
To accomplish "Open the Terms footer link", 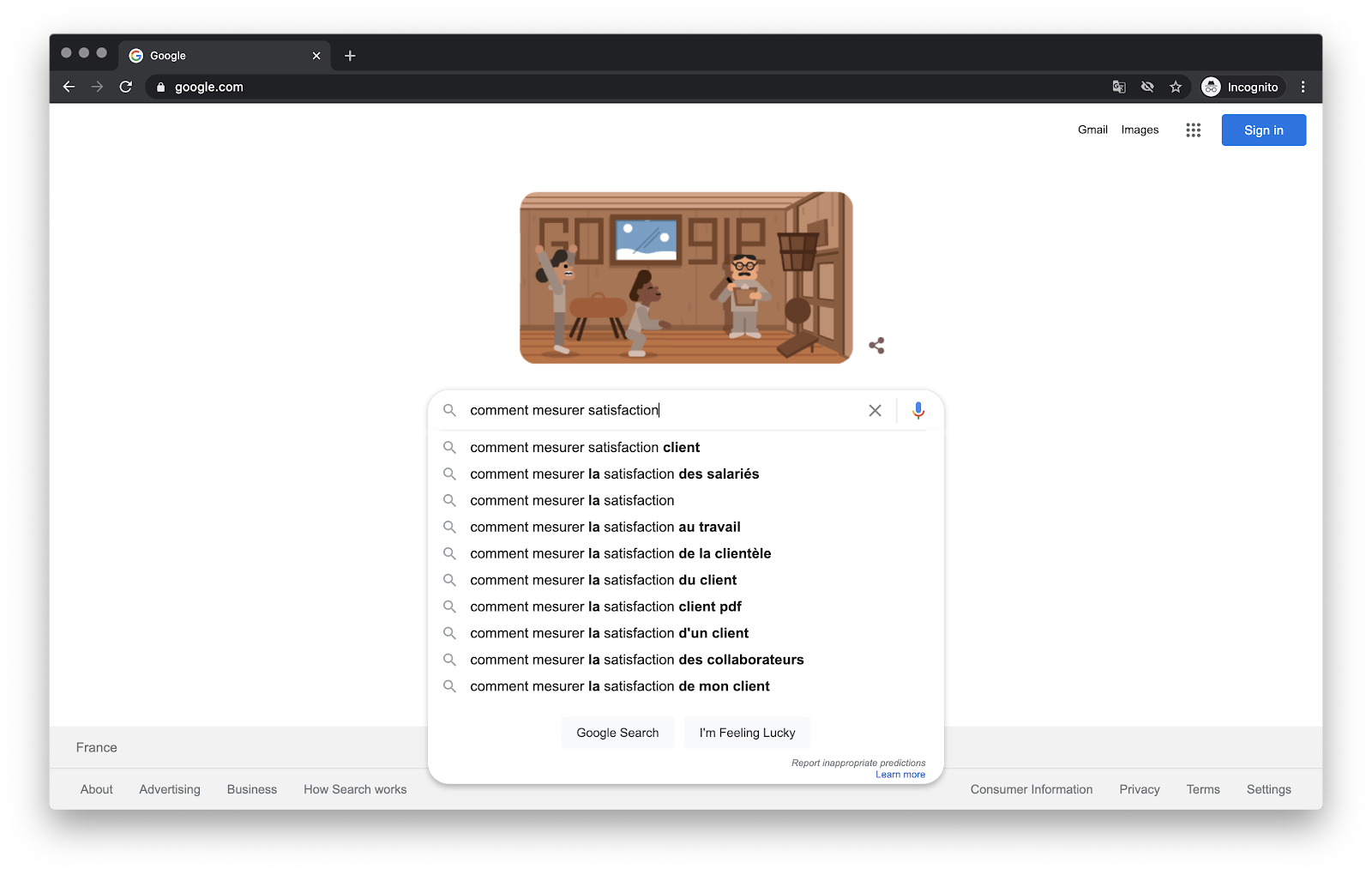I will (x=1203, y=789).
